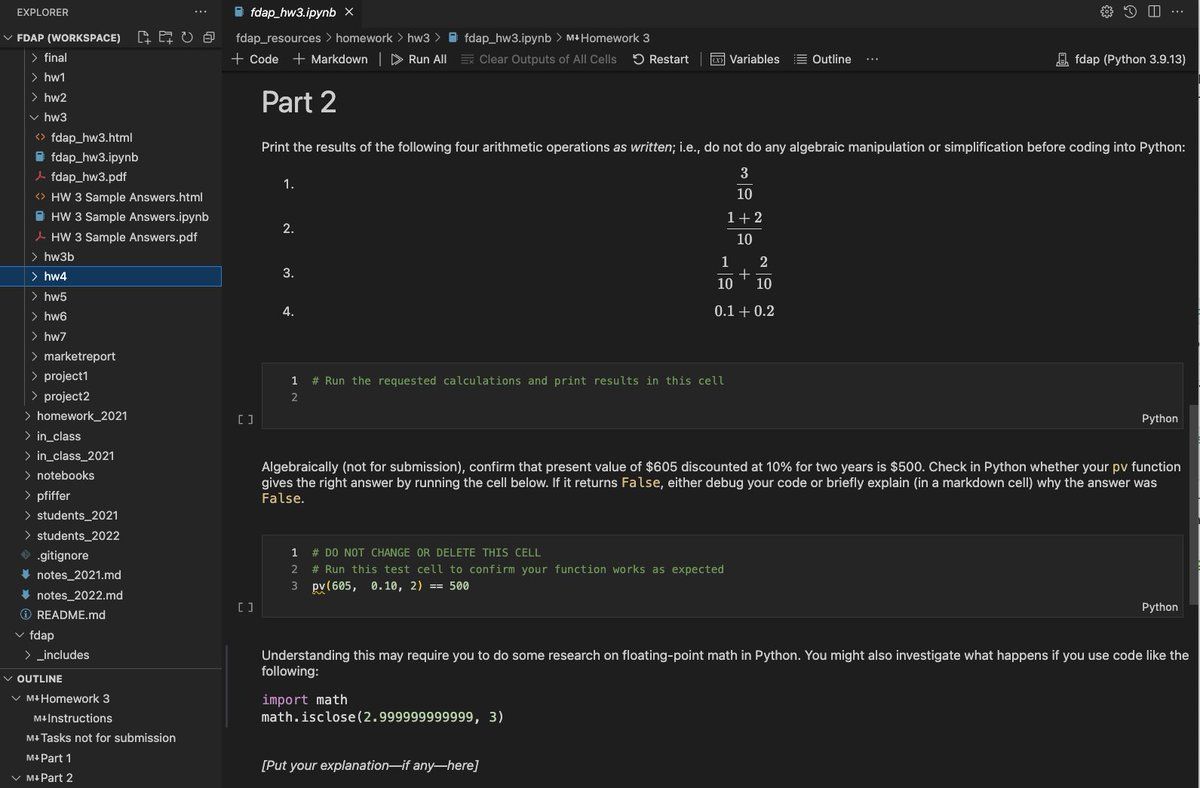Screen dimensions: 1200x788
Task: Open notebook settings gear icon
Action: [1106, 12]
